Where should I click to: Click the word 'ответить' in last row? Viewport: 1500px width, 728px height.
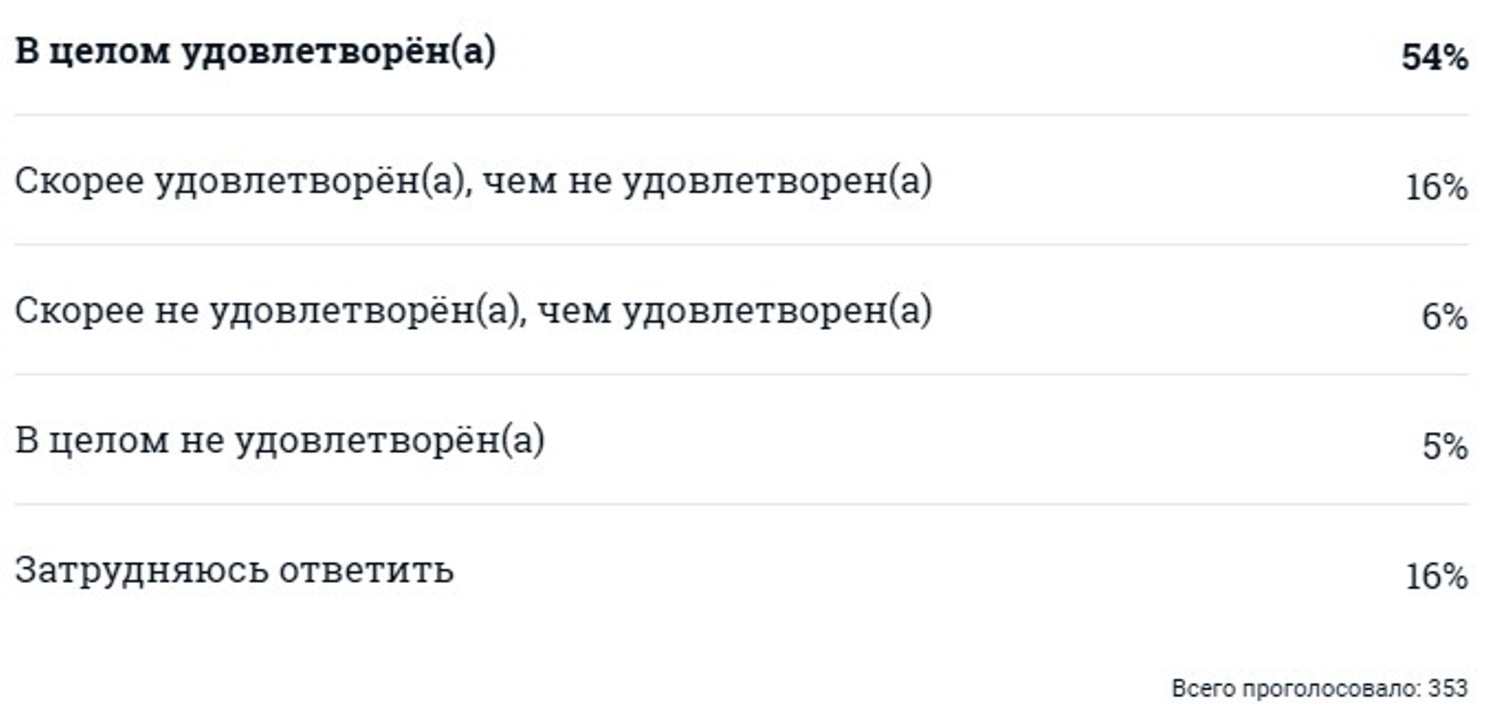[366, 571]
